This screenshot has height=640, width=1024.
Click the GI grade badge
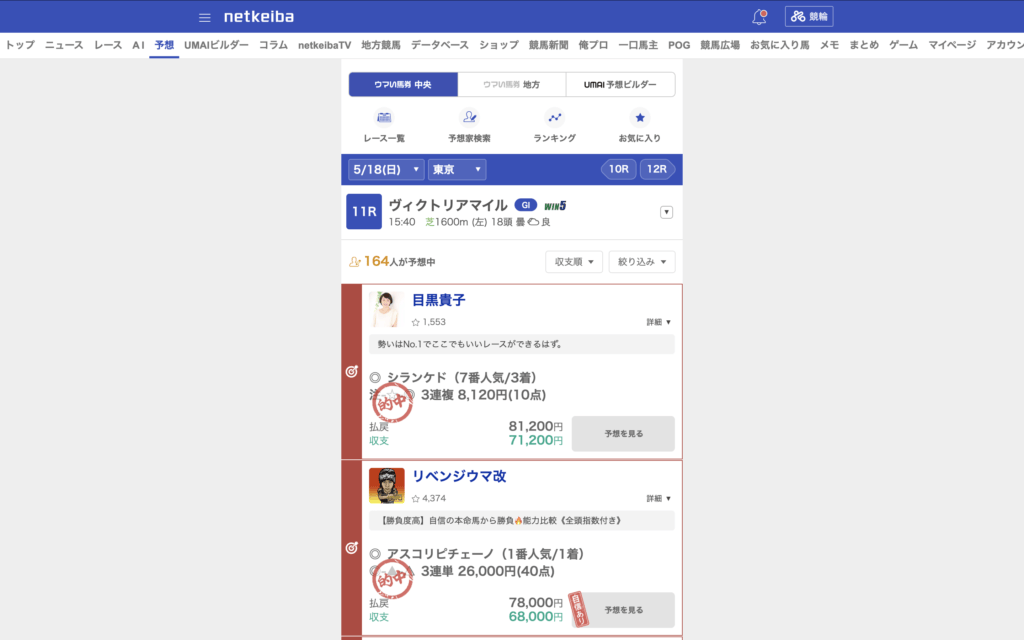point(526,205)
